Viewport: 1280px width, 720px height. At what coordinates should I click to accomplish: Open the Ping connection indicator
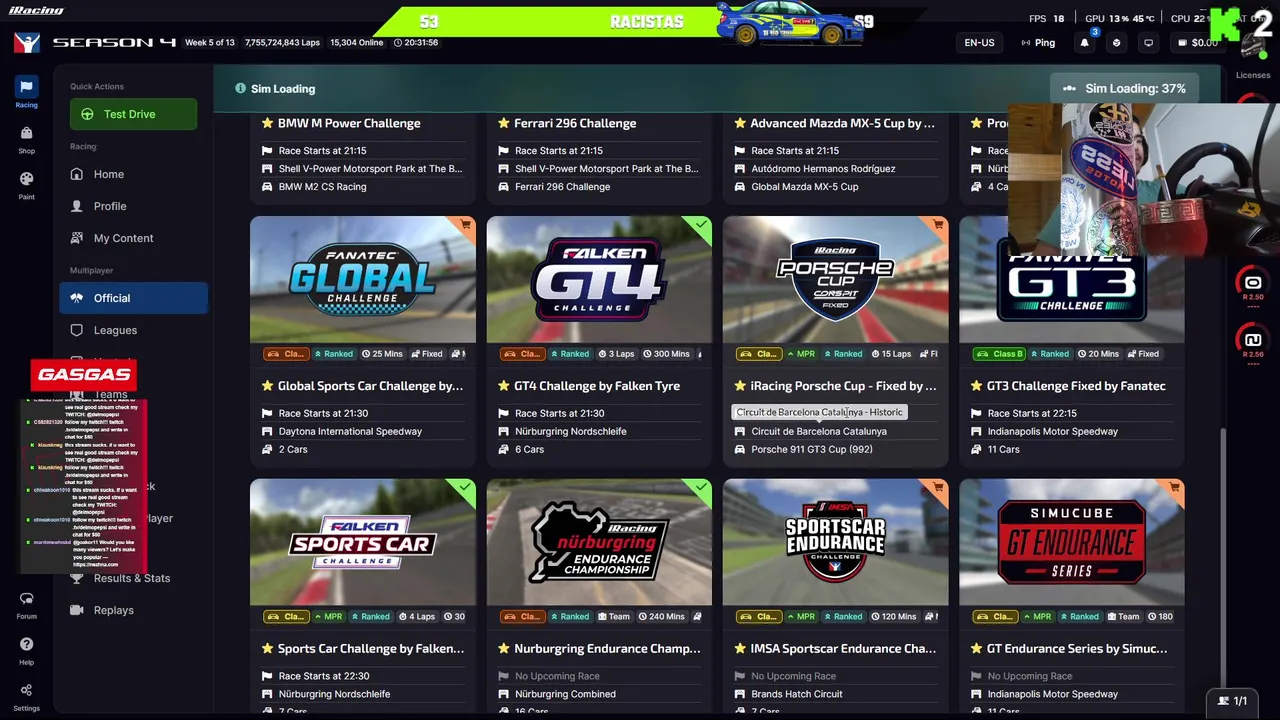coord(1038,43)
